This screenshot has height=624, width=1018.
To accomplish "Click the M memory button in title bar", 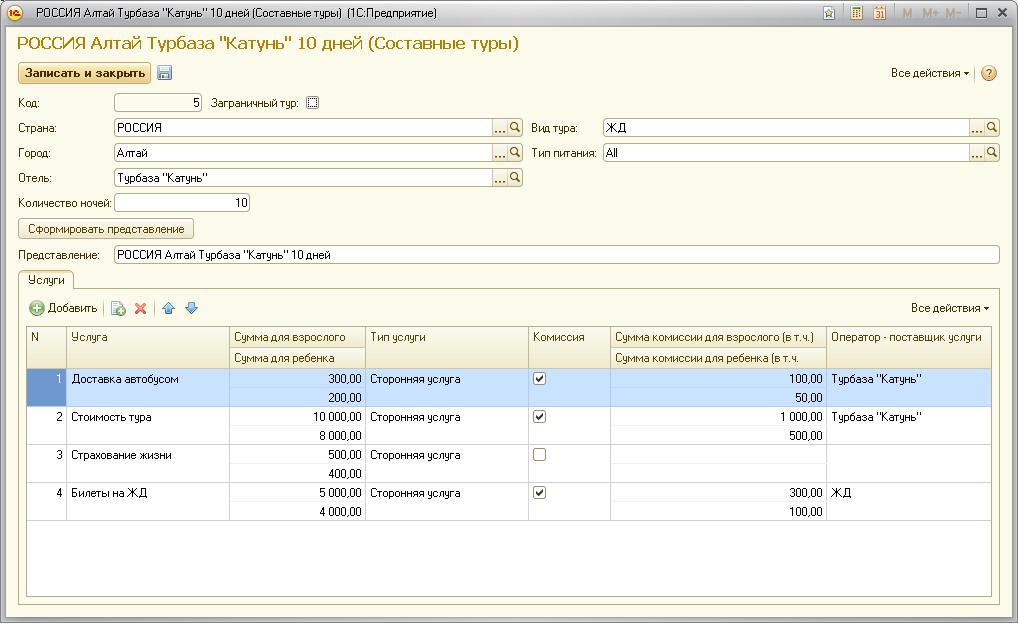I will point(907,13).
